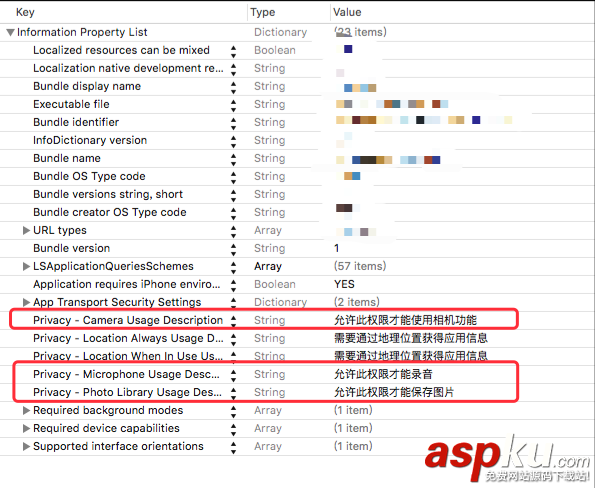595x488 pixels.
Task: Open key stepper for Required device capabilities
Action: tap(233, 429)
